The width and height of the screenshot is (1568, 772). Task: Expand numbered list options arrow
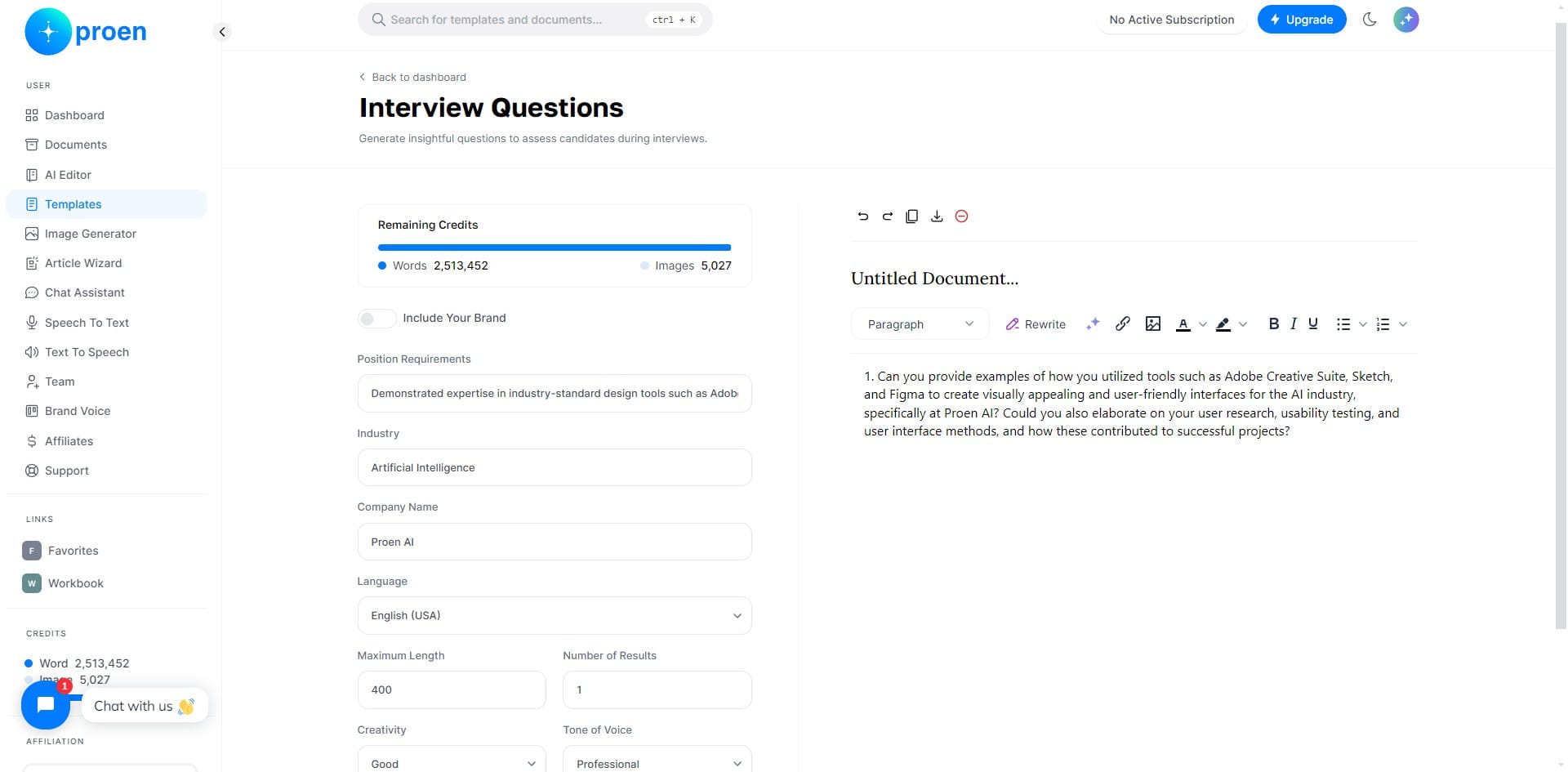(1403, 324)
